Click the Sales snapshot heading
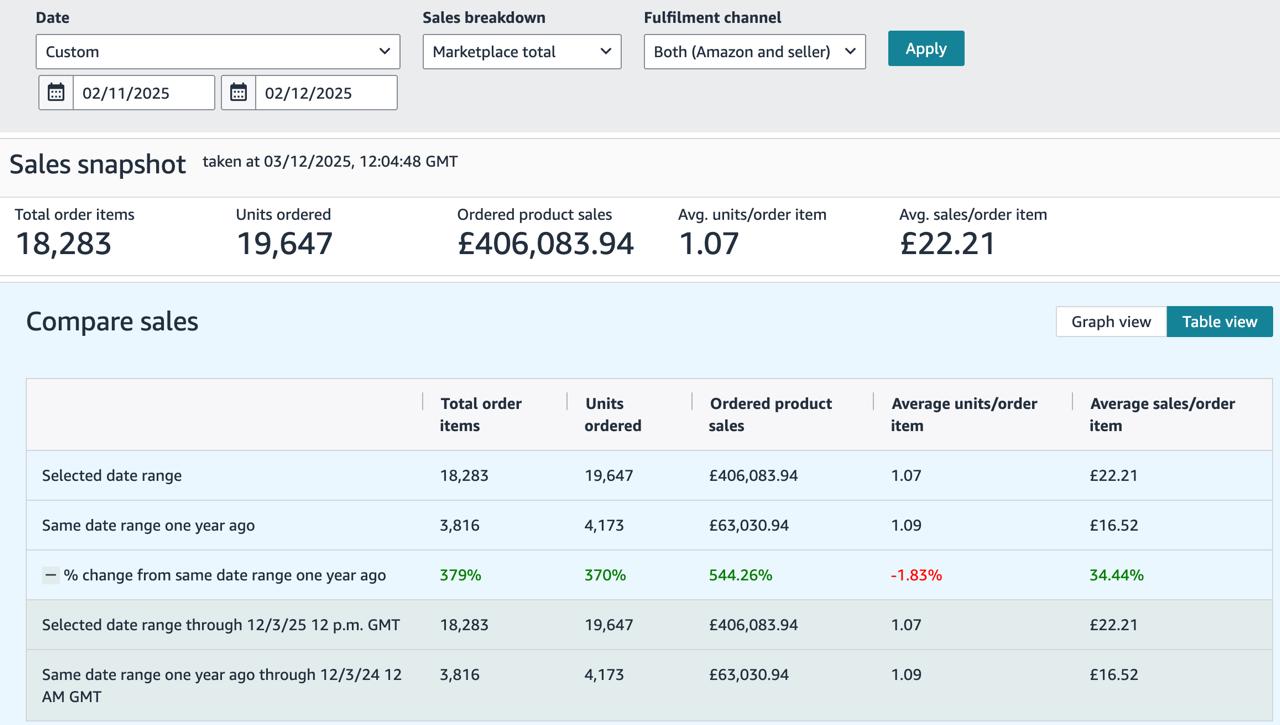 pos(98,164)
